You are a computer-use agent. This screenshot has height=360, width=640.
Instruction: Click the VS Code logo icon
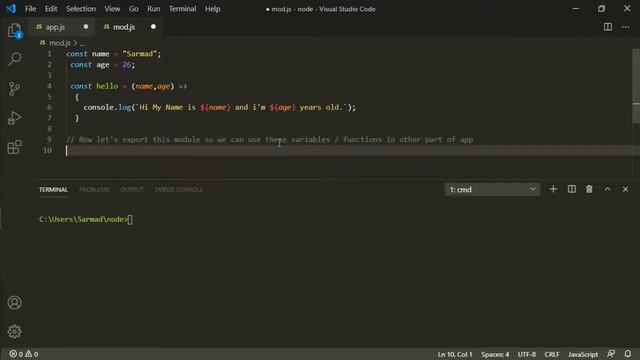(x=11, y=9)
